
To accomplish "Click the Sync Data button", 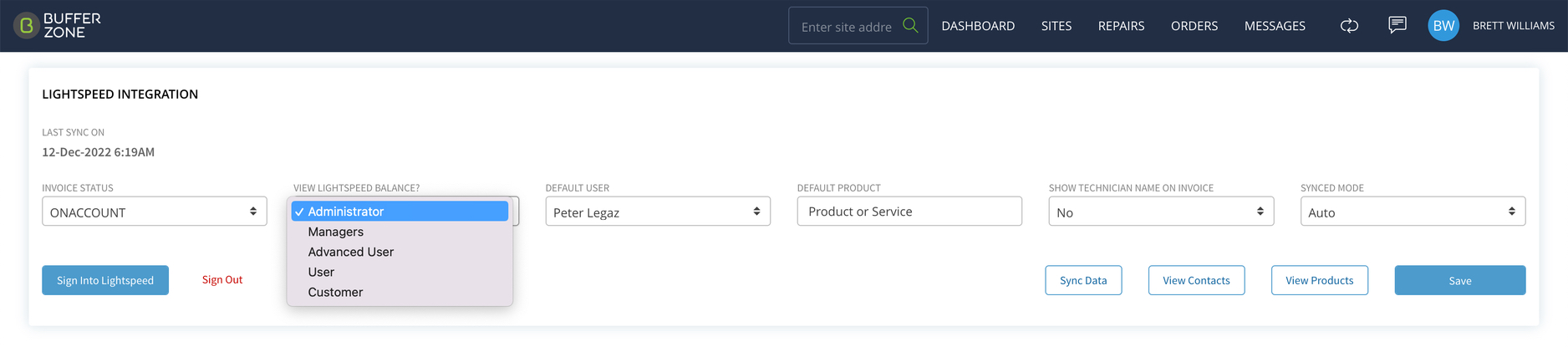I will point(1083,280).
